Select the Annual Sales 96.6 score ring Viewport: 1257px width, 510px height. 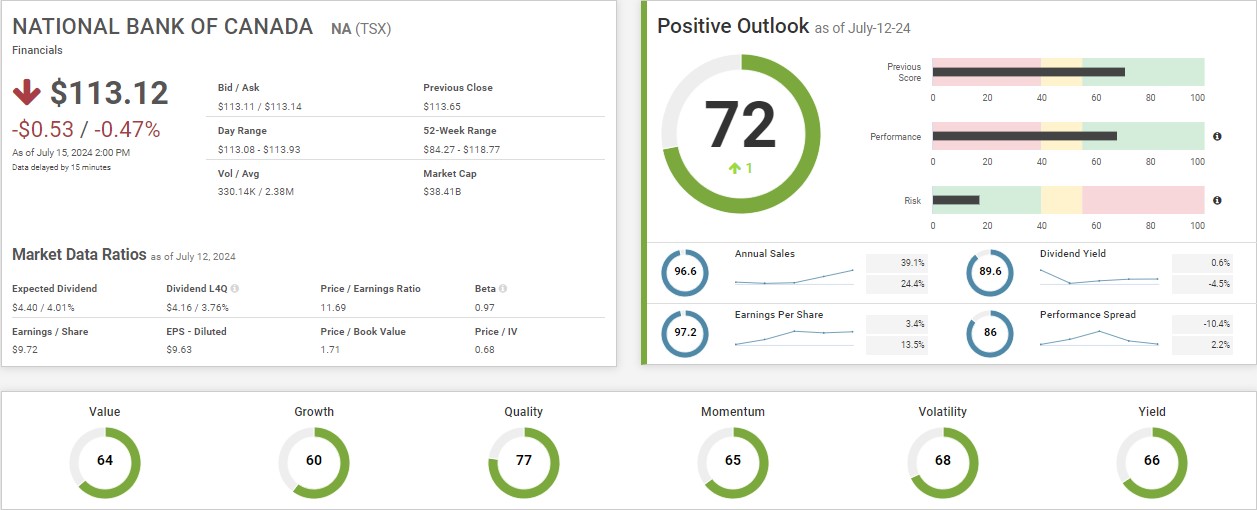[x=685, y=271]
